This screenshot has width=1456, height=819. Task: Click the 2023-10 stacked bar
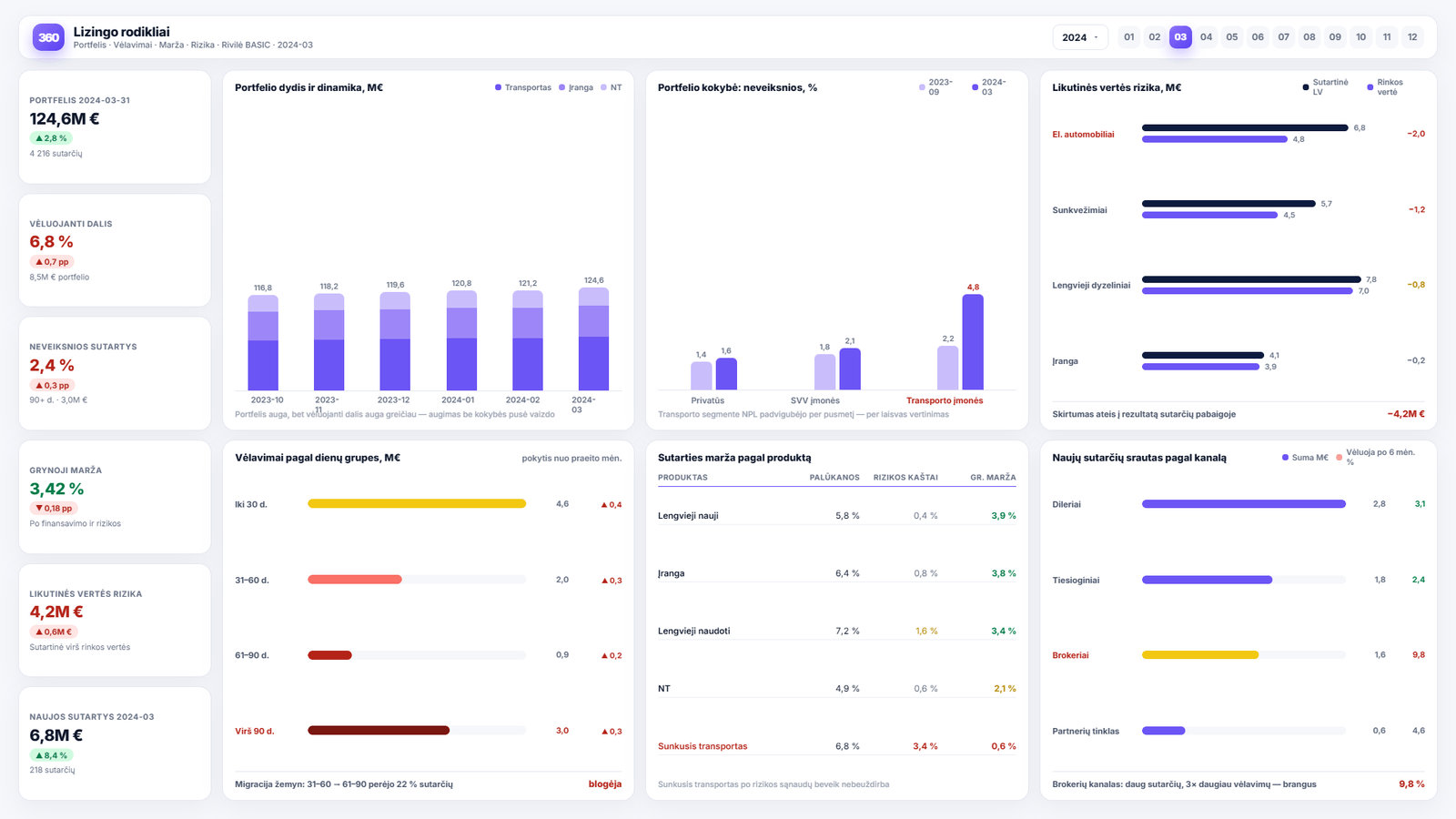pos(263,343)
